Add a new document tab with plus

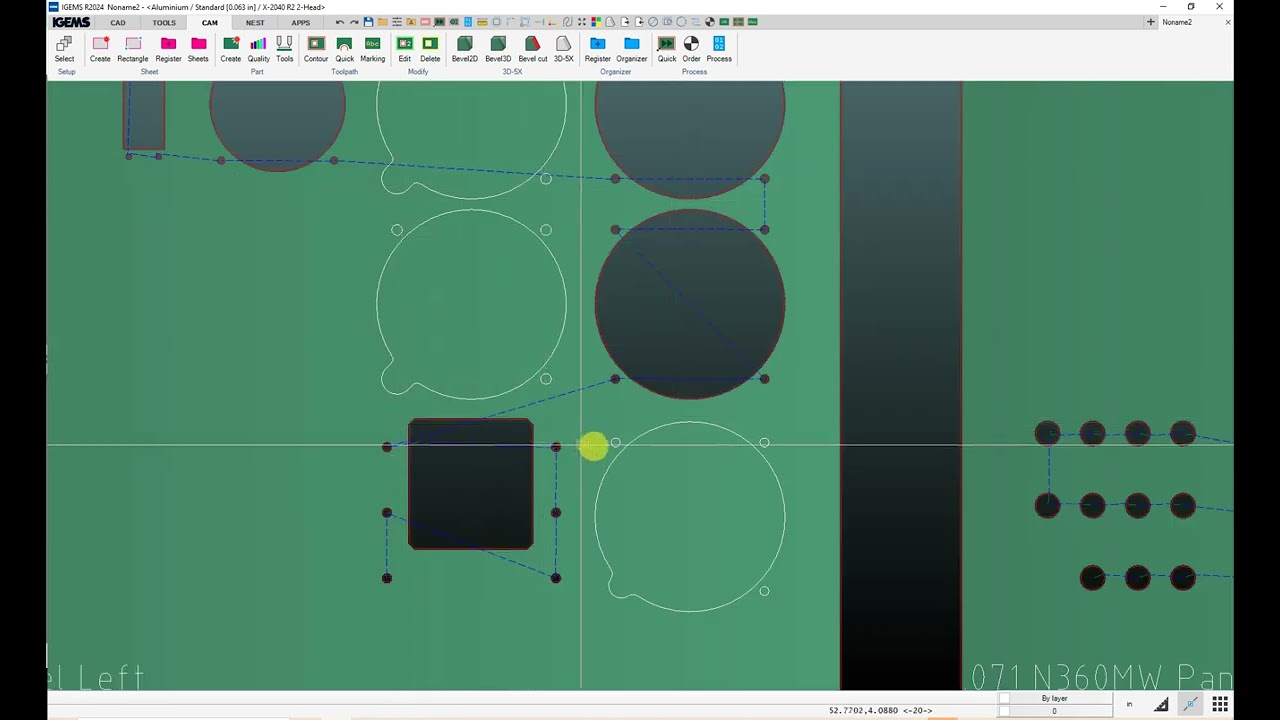point(1151,22)
